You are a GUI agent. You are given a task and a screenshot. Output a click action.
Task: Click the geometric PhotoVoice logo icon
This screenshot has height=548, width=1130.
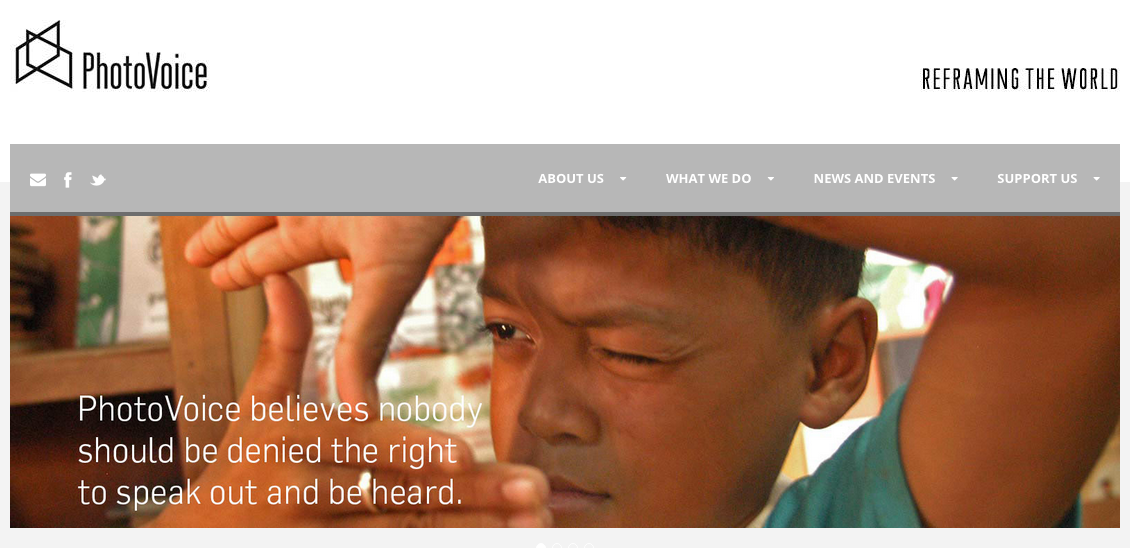click(x=44, y=55)
